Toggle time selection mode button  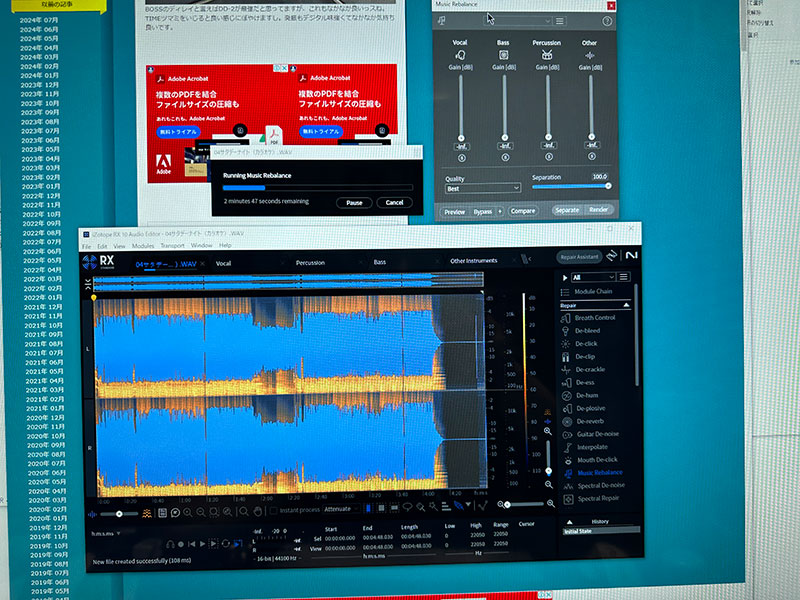tap(368, 508)
